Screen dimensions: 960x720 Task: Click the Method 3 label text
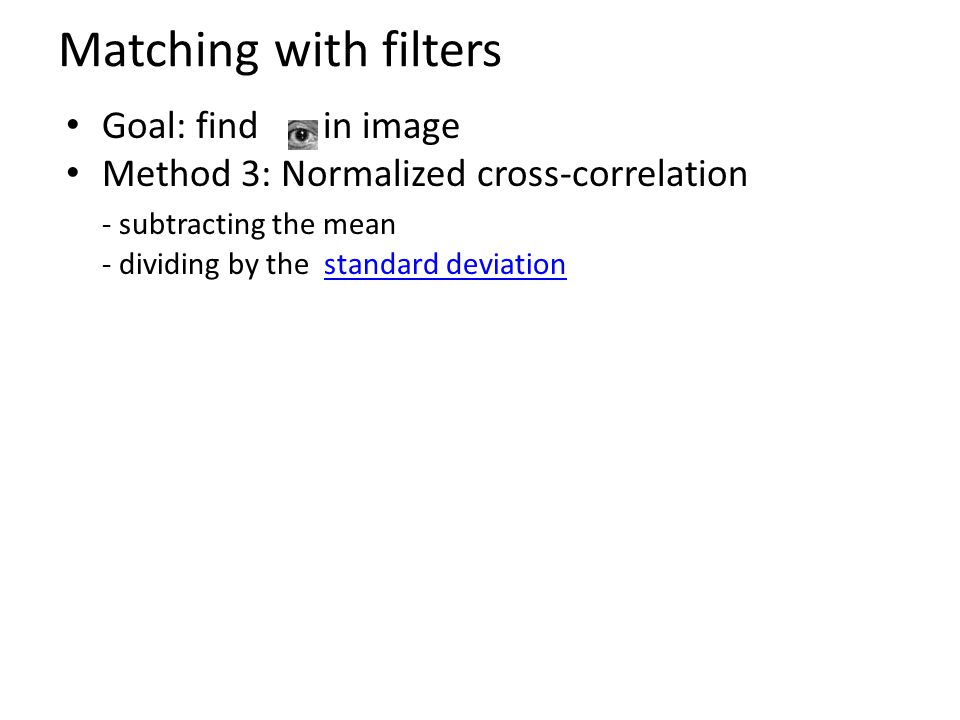pyautogui.click(x=187, y=174)
